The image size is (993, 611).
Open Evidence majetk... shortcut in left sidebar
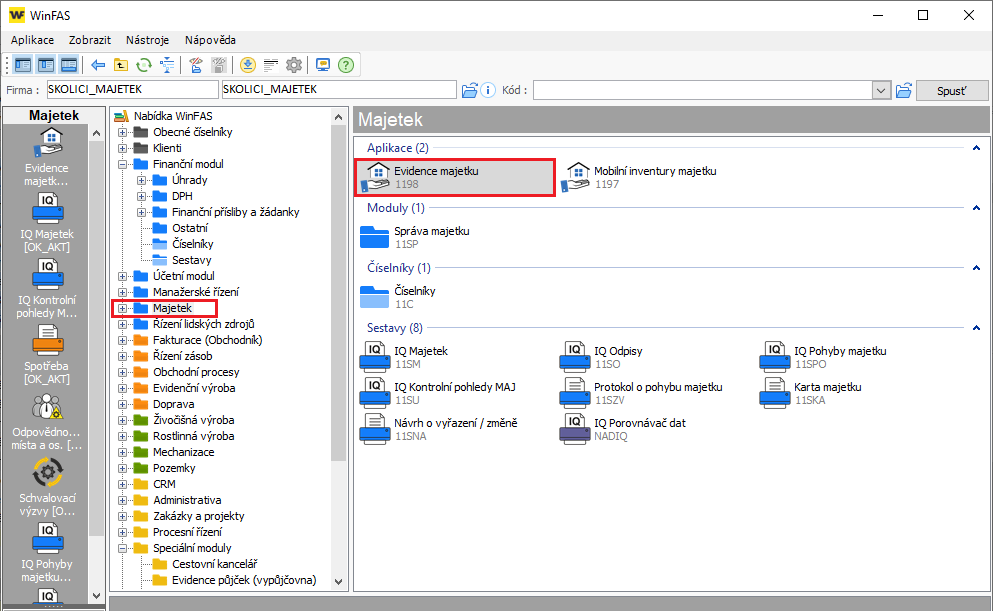coord(47,158)
